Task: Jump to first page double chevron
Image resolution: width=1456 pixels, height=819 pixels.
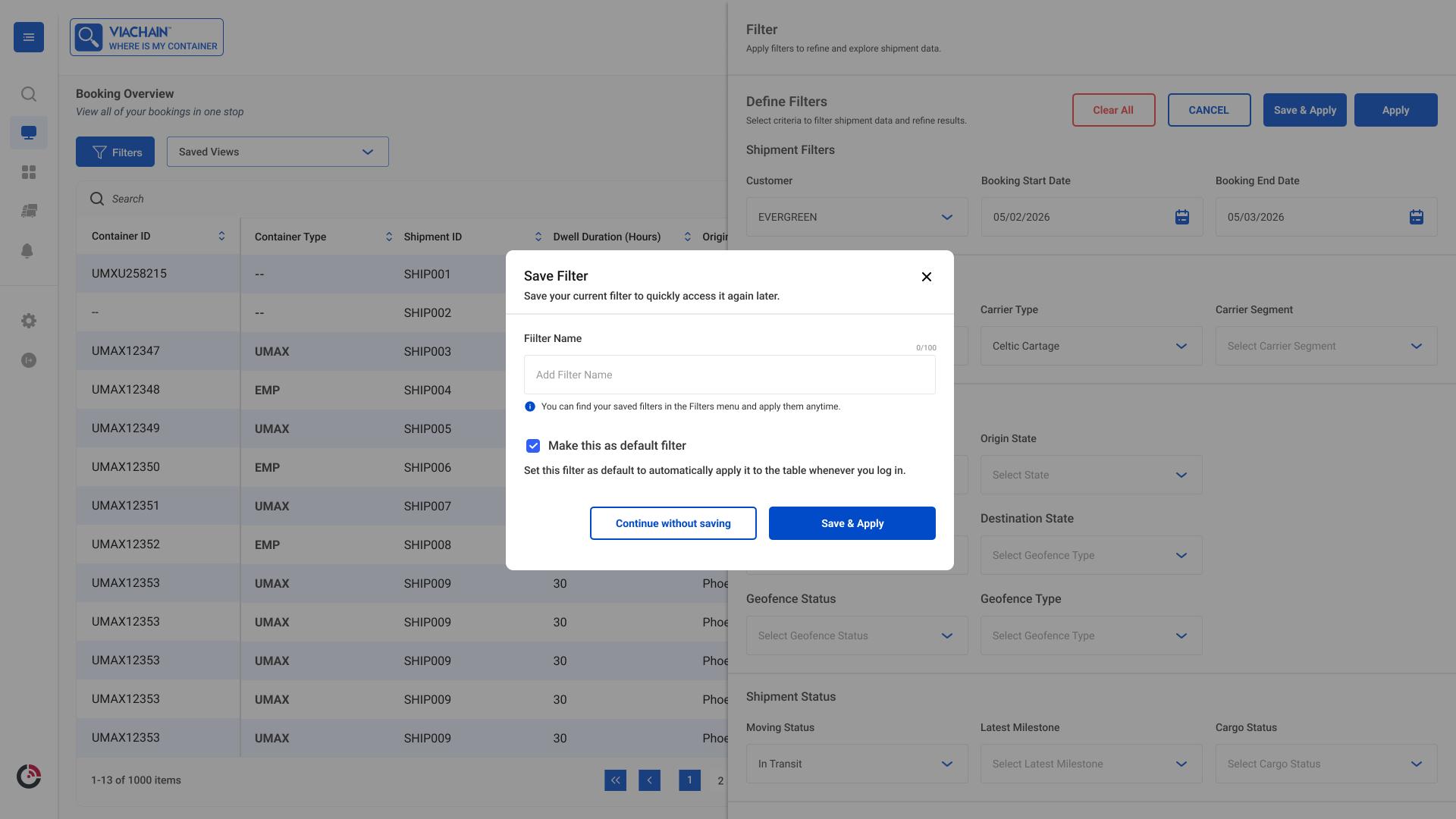Action: (615, 780)
